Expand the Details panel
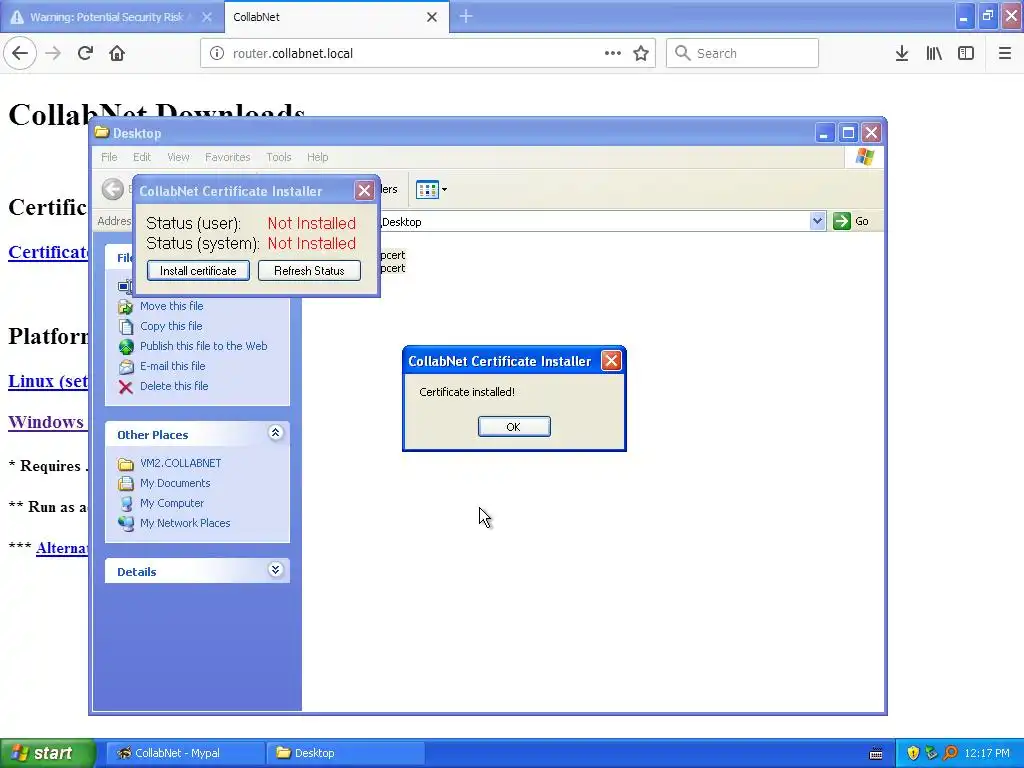Screen dimensions: 1024x768 276,570
